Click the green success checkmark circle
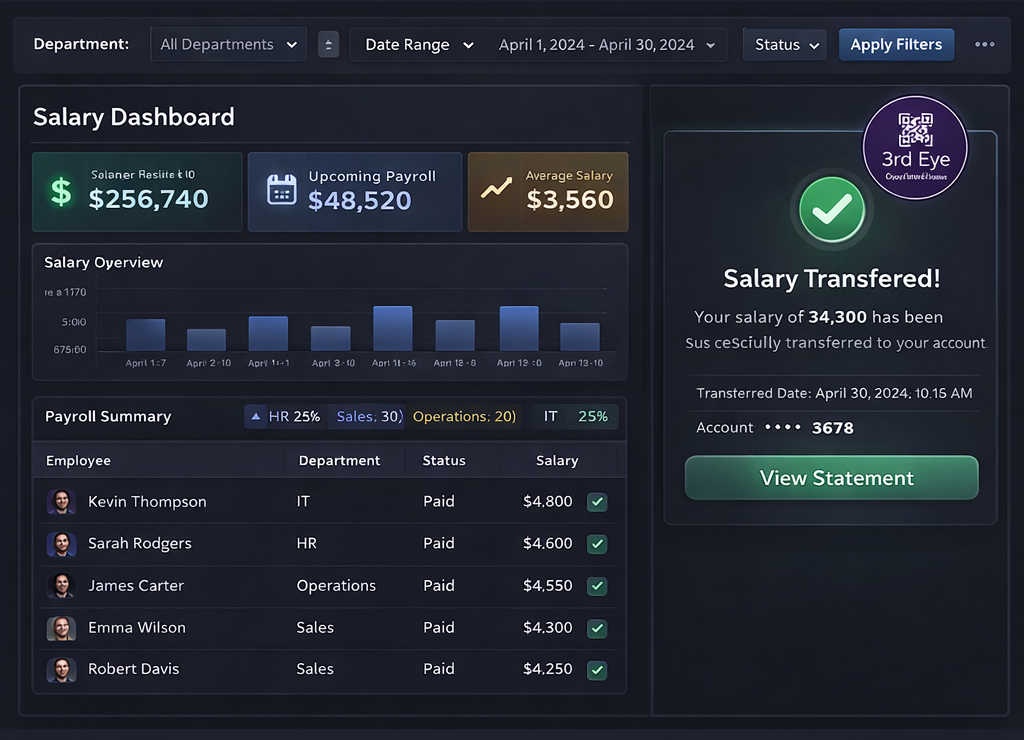1024x740 pixels. click(831, 210)
